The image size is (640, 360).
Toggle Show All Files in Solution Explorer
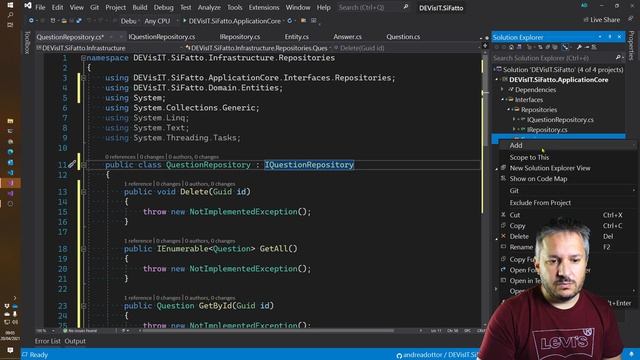[555, 47]
